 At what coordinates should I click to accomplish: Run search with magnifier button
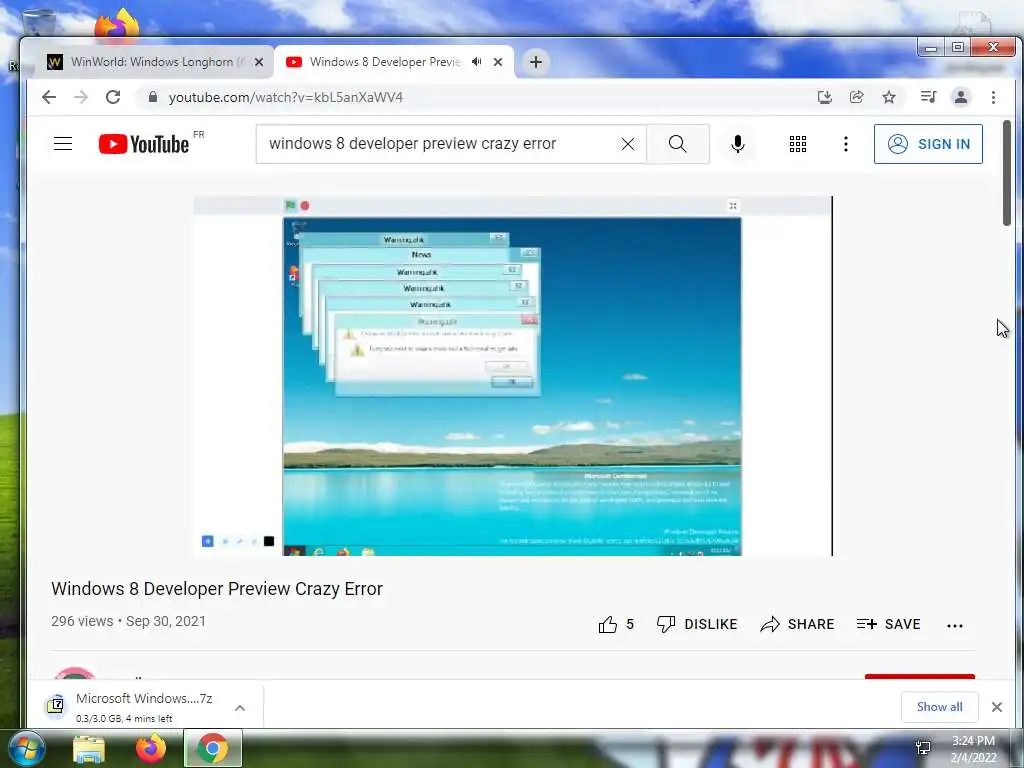678,144
